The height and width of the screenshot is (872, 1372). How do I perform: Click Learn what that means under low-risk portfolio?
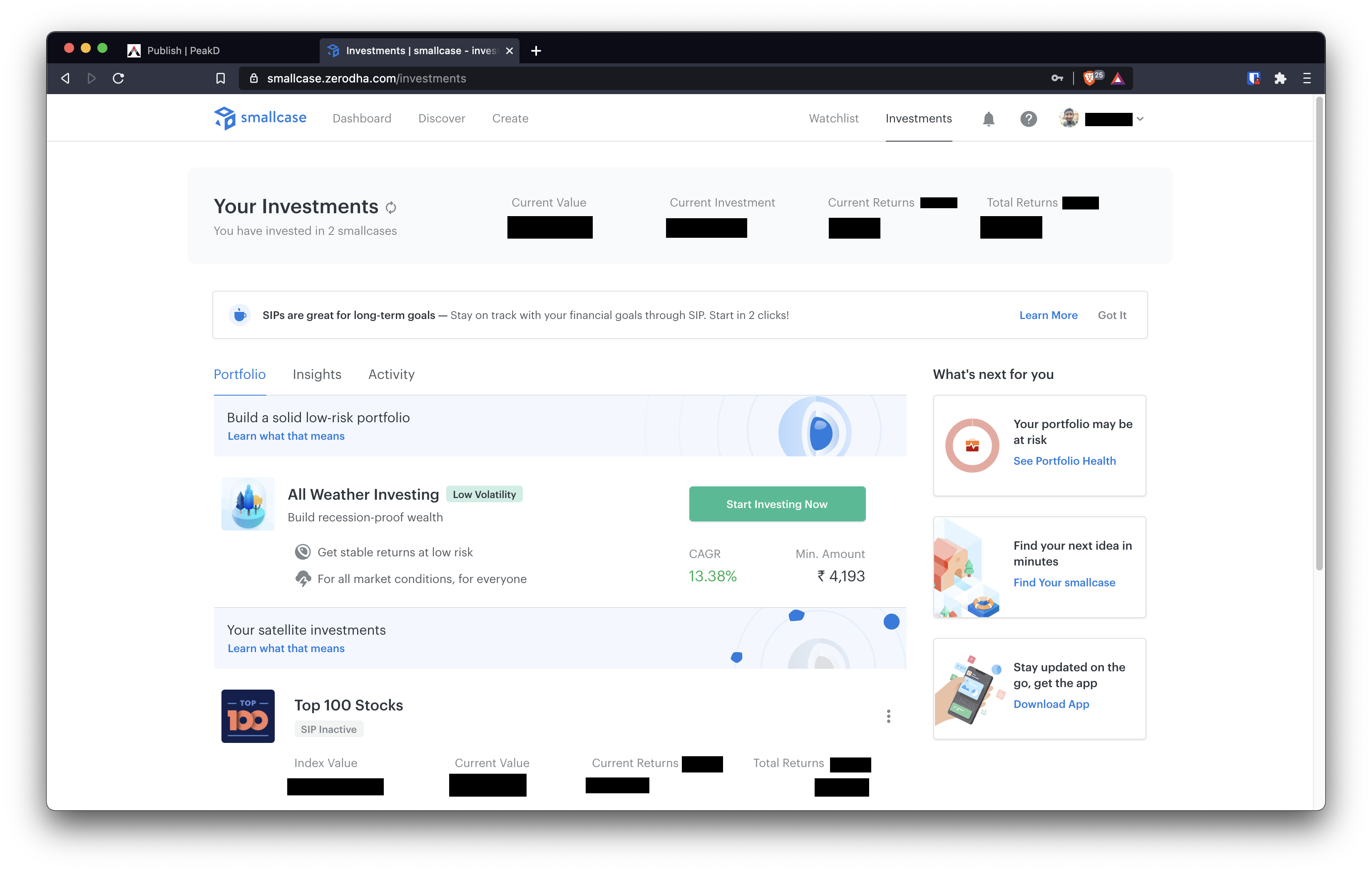click(x=286, y=436)
